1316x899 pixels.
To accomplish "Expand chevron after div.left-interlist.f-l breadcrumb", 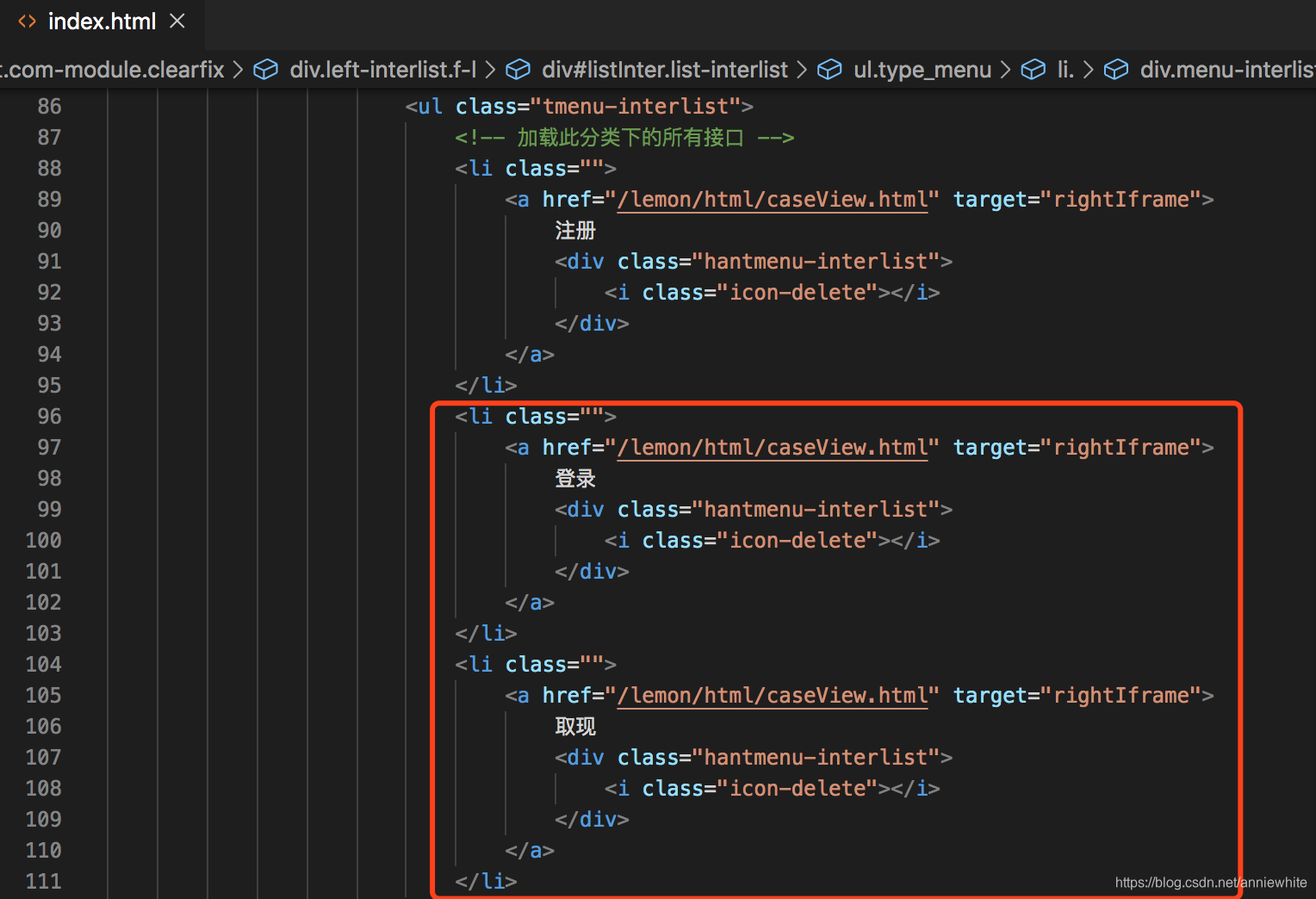I will coord(490,70).
